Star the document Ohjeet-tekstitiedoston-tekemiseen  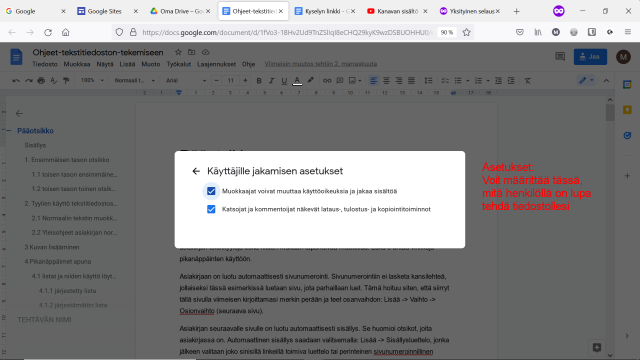pyautogui.click(x=178, y=52)
